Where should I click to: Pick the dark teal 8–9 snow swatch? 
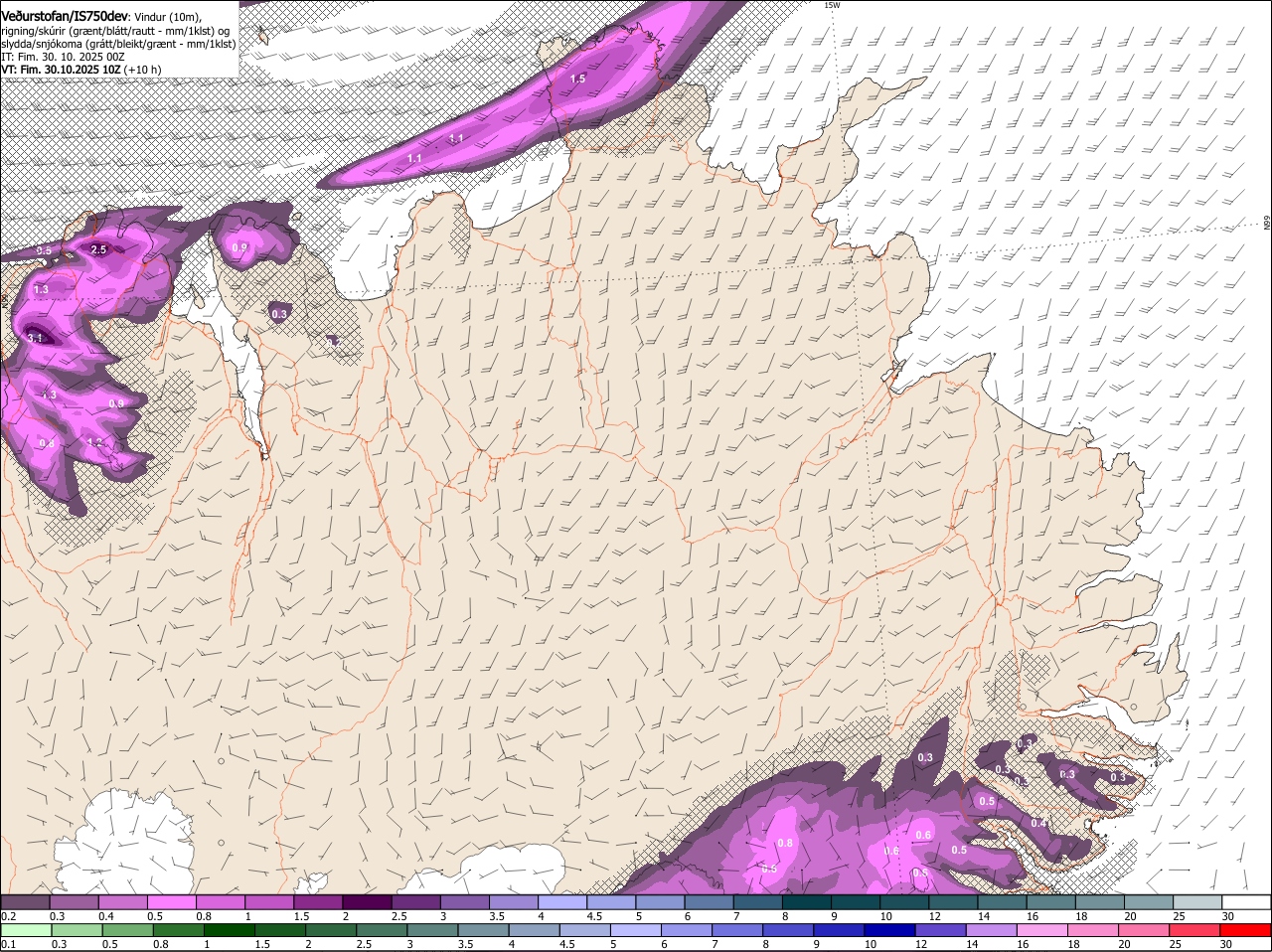tap(806, 901)
